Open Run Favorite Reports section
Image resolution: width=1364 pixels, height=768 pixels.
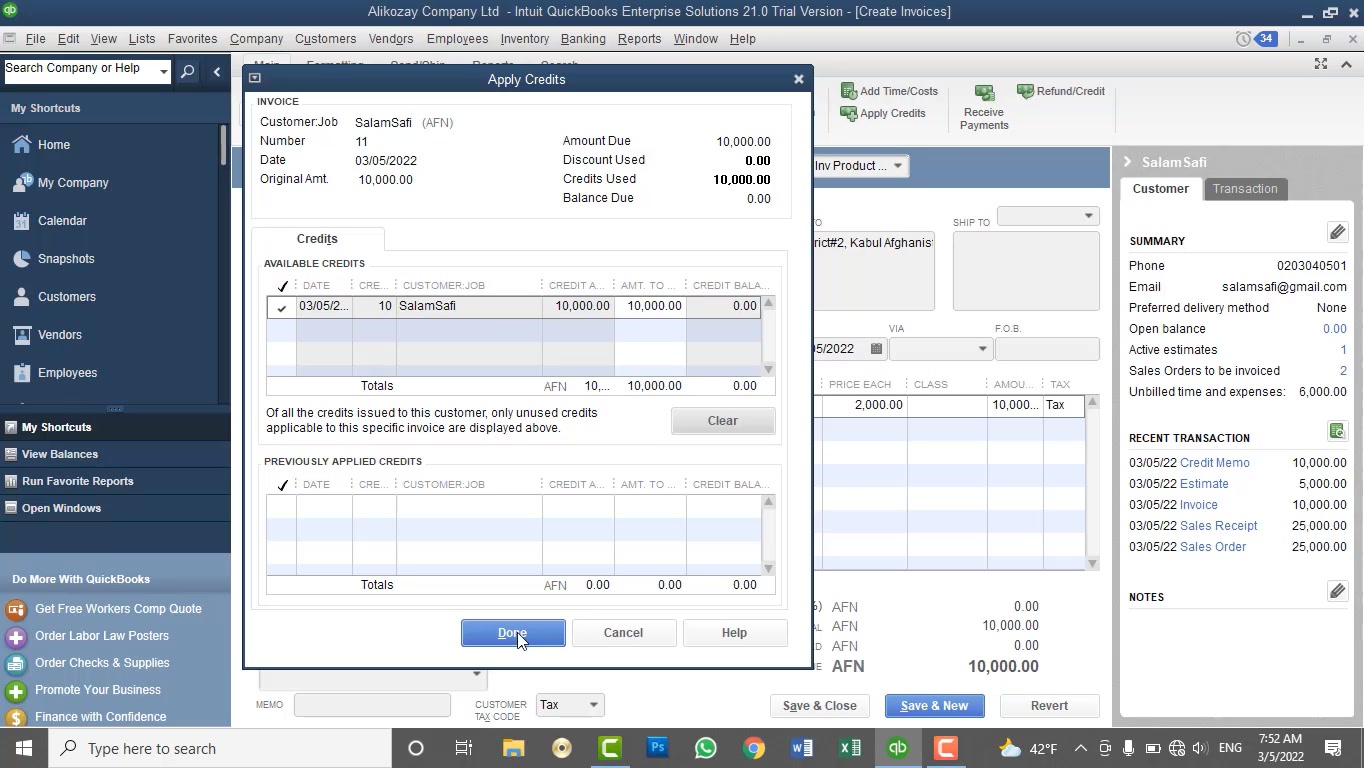(x=77, y=481)
